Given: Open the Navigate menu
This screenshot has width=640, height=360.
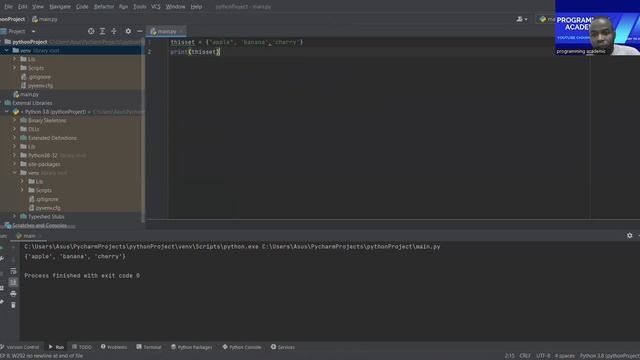Looking at the screenshot, I should tap(60, 7).
